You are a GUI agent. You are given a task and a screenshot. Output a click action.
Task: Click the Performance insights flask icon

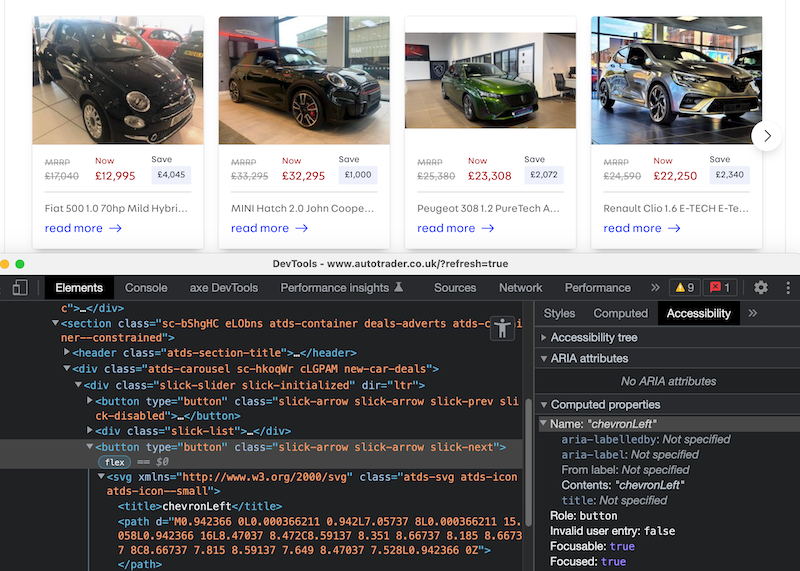(x=399, y=287)
